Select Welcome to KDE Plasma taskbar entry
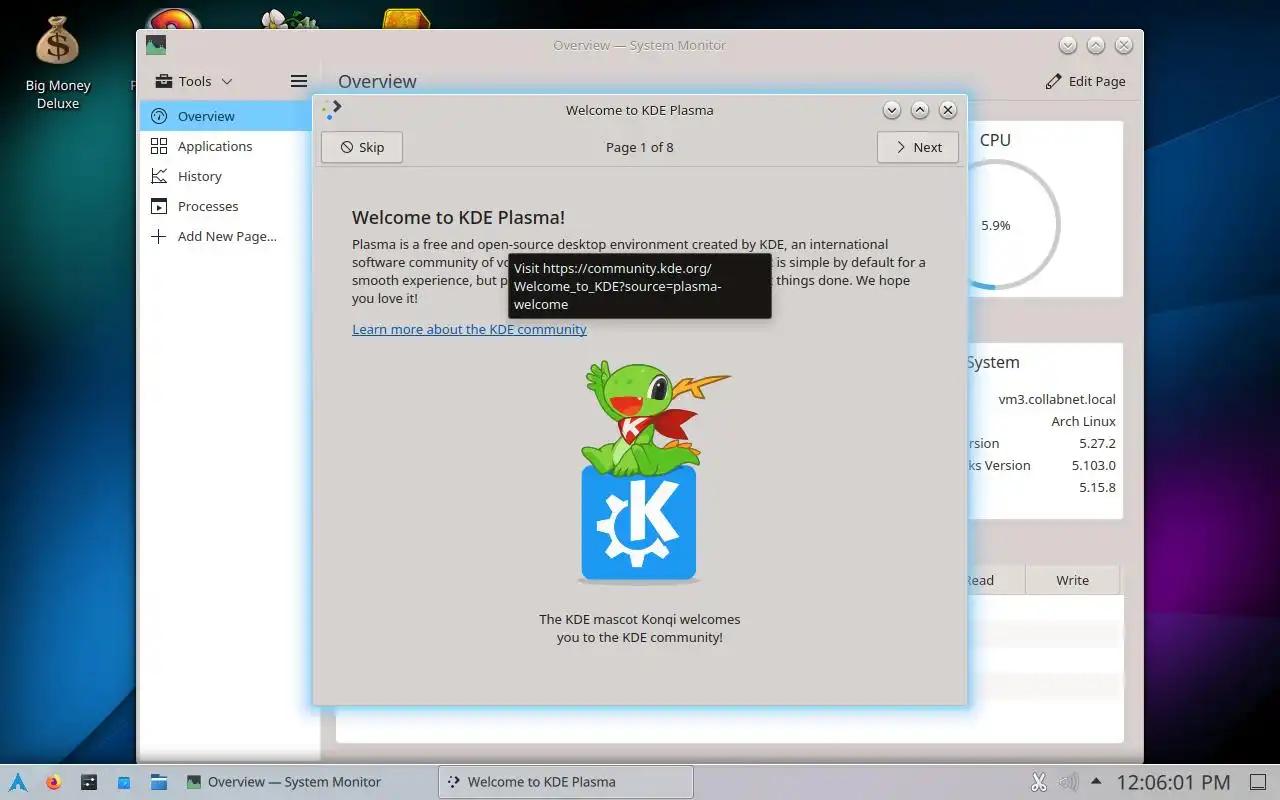Image resolution: width=1280 pixels, height=800 pixels. pyautogui.click(x=566, y=782)
